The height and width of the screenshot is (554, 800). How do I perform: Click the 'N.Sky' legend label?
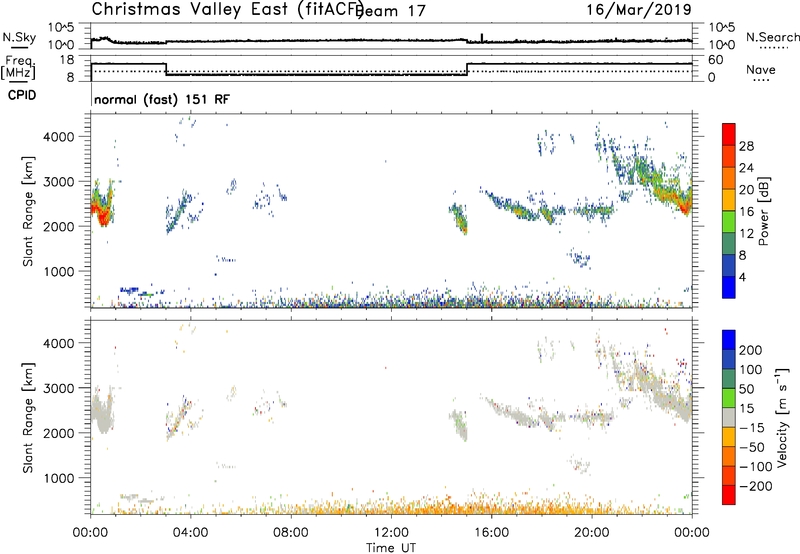pyautogui.click(x=19, y=37)
